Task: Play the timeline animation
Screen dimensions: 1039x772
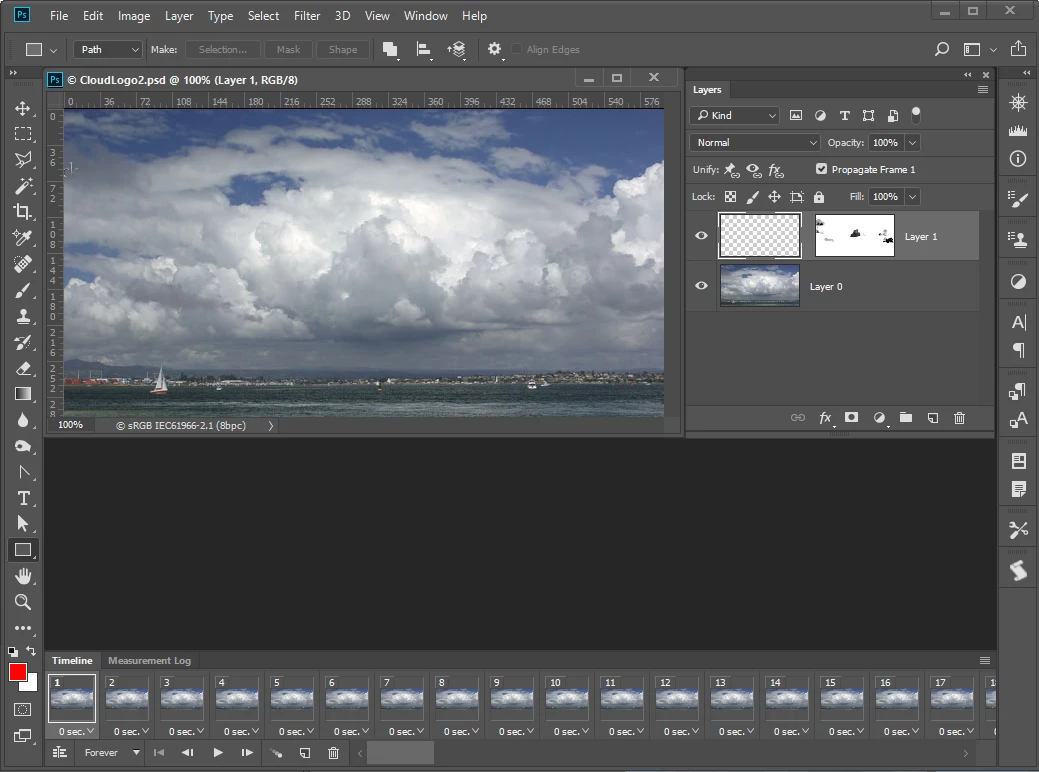Action: tap(218, 753)
